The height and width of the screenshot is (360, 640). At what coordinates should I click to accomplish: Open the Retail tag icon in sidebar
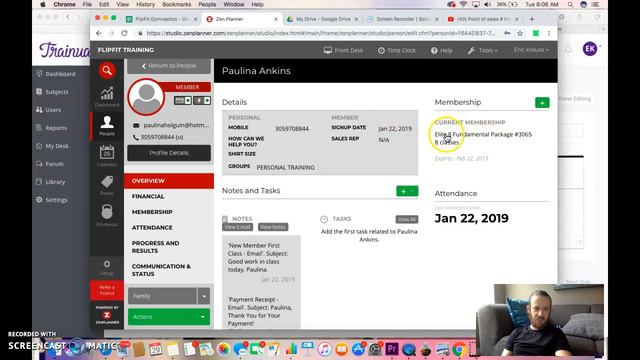107,185
